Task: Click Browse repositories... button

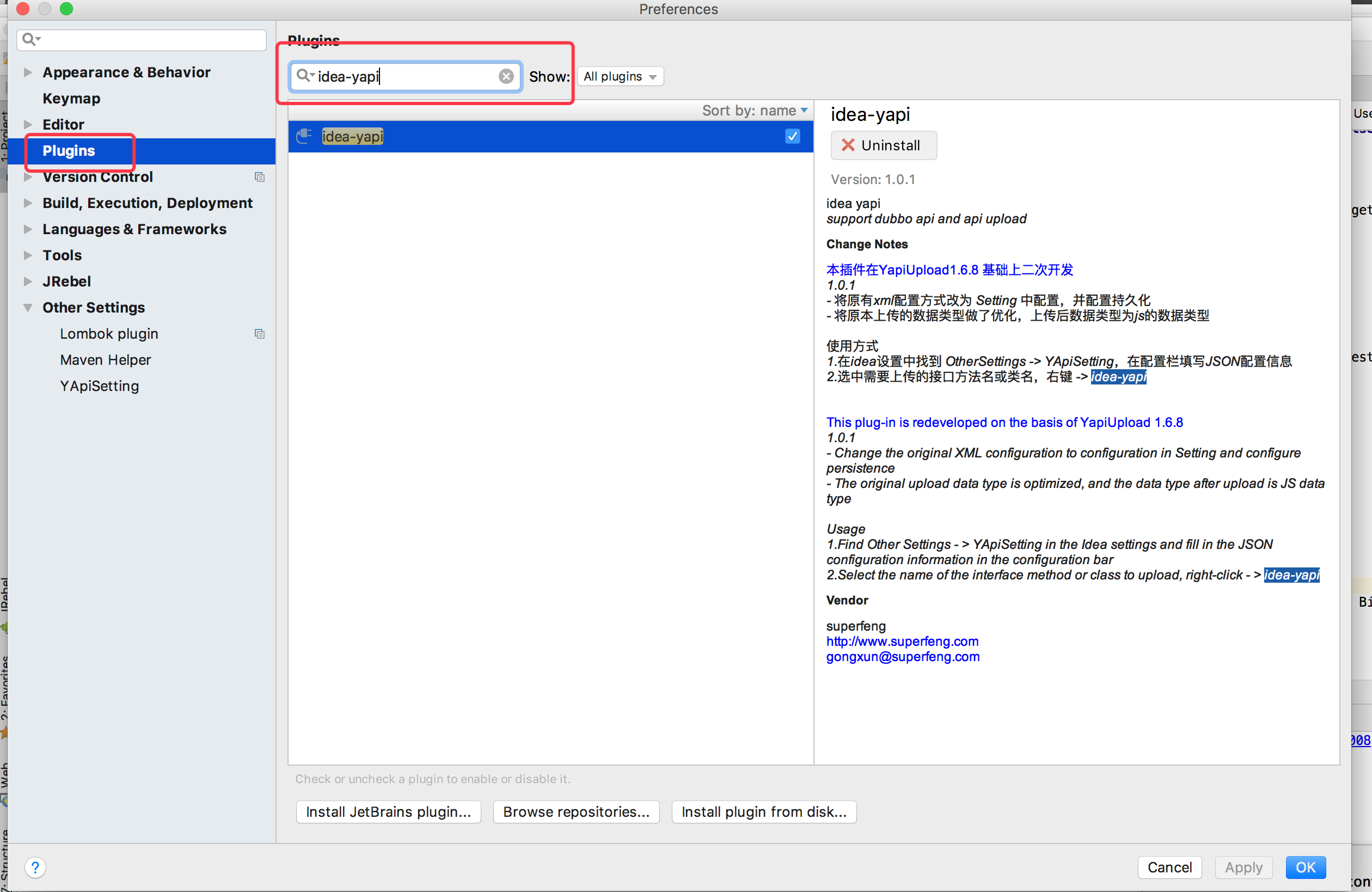Action: (576, 811)
